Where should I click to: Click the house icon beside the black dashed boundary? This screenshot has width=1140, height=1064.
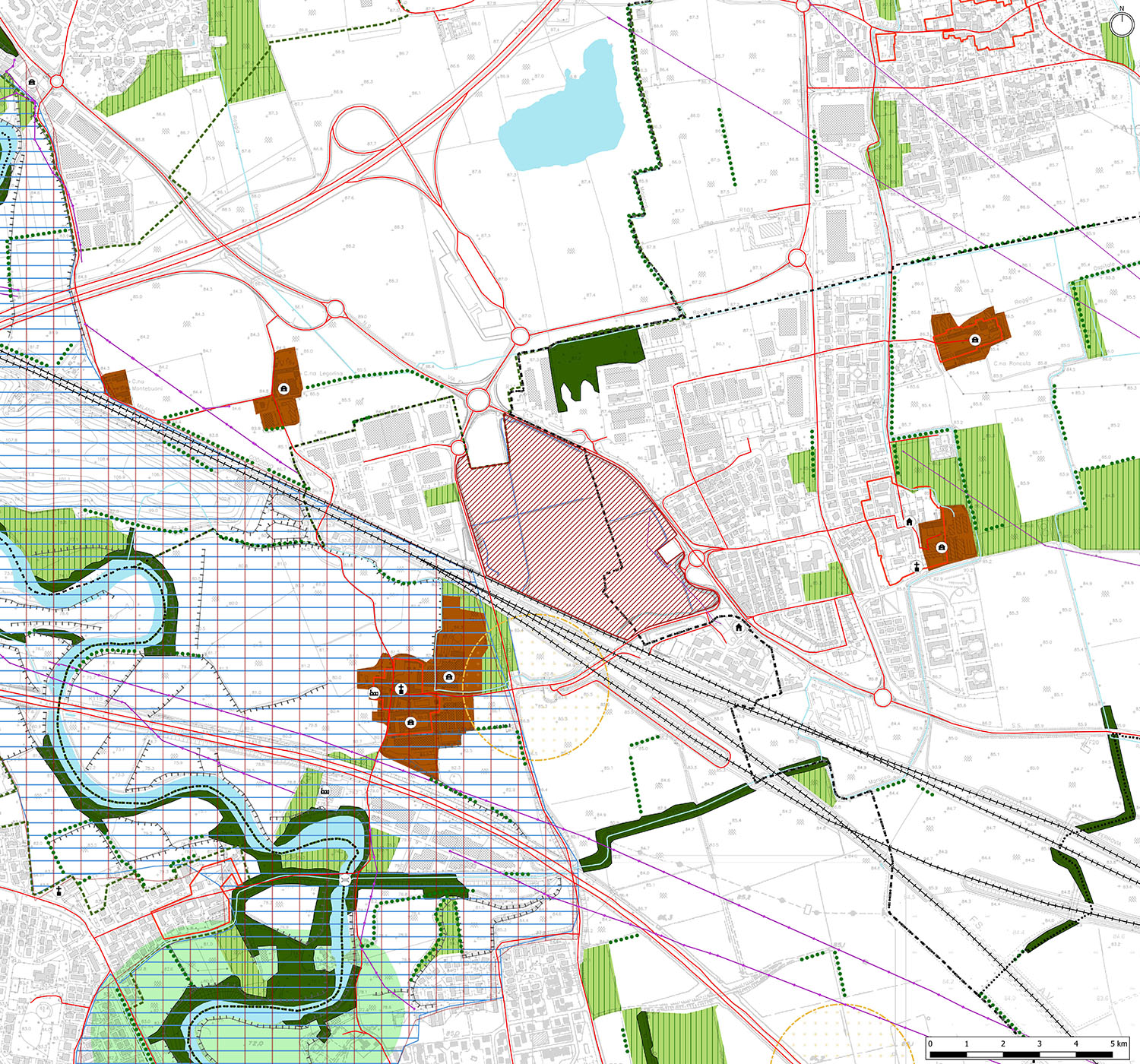tap(738, 628)
